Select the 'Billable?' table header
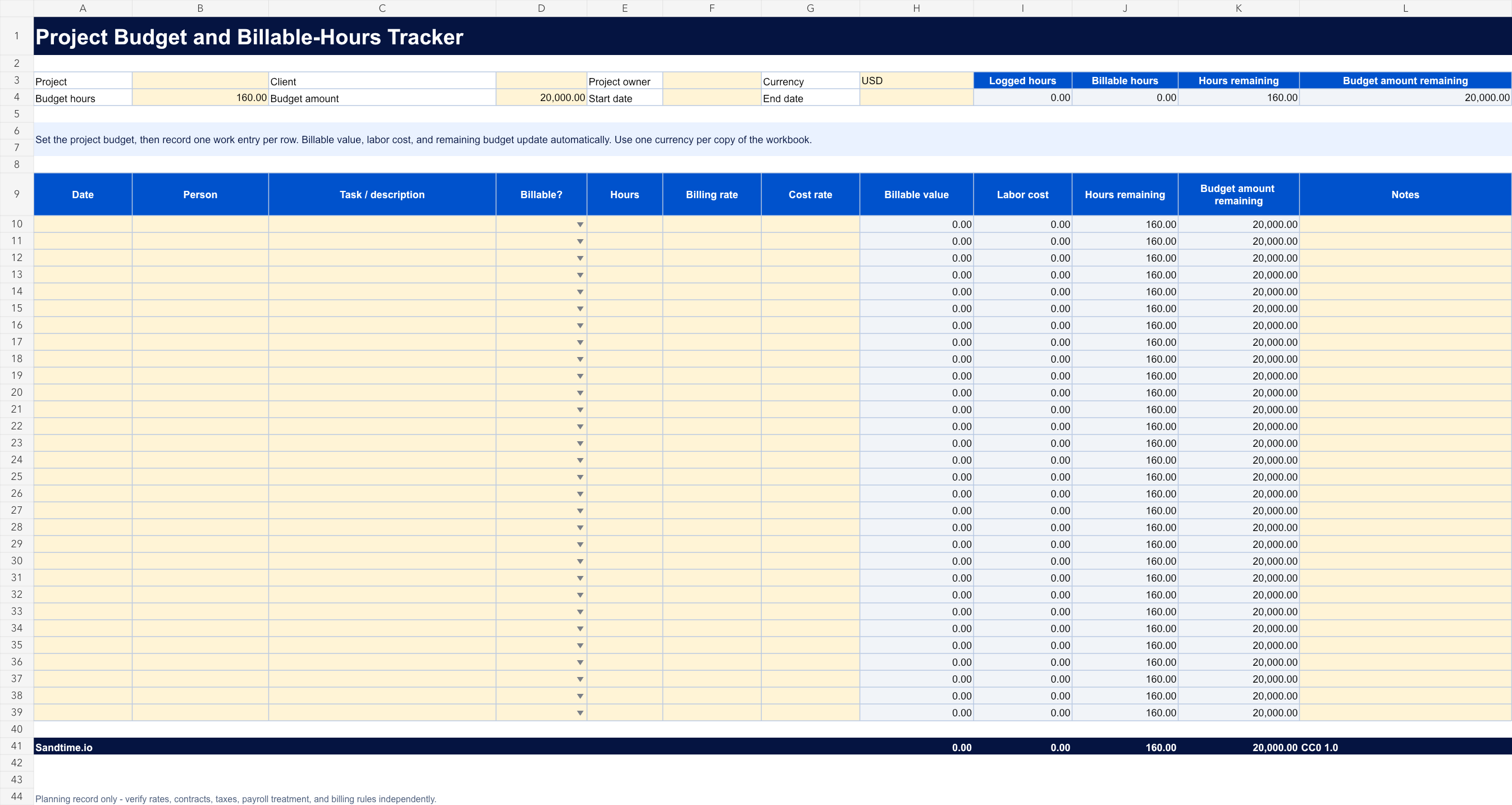 pos(541,194)
